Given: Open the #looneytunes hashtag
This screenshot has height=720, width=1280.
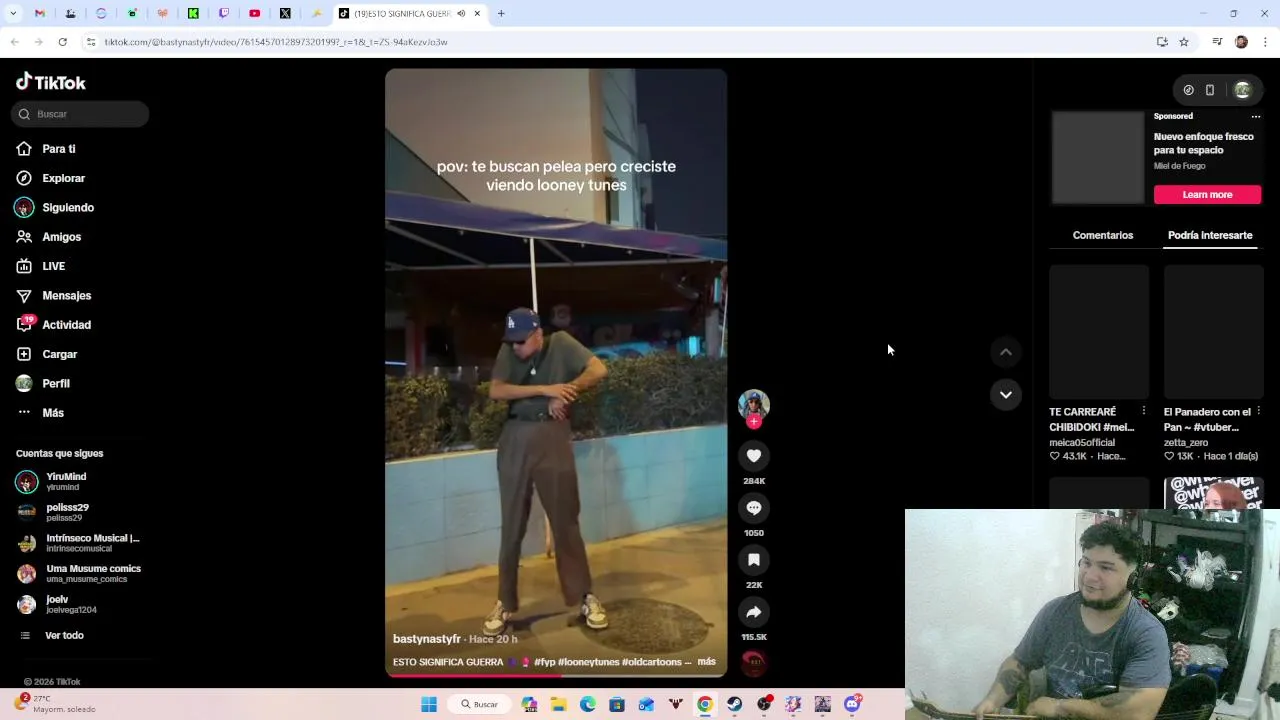Looking at the screenshot, I should click(588, 662).
